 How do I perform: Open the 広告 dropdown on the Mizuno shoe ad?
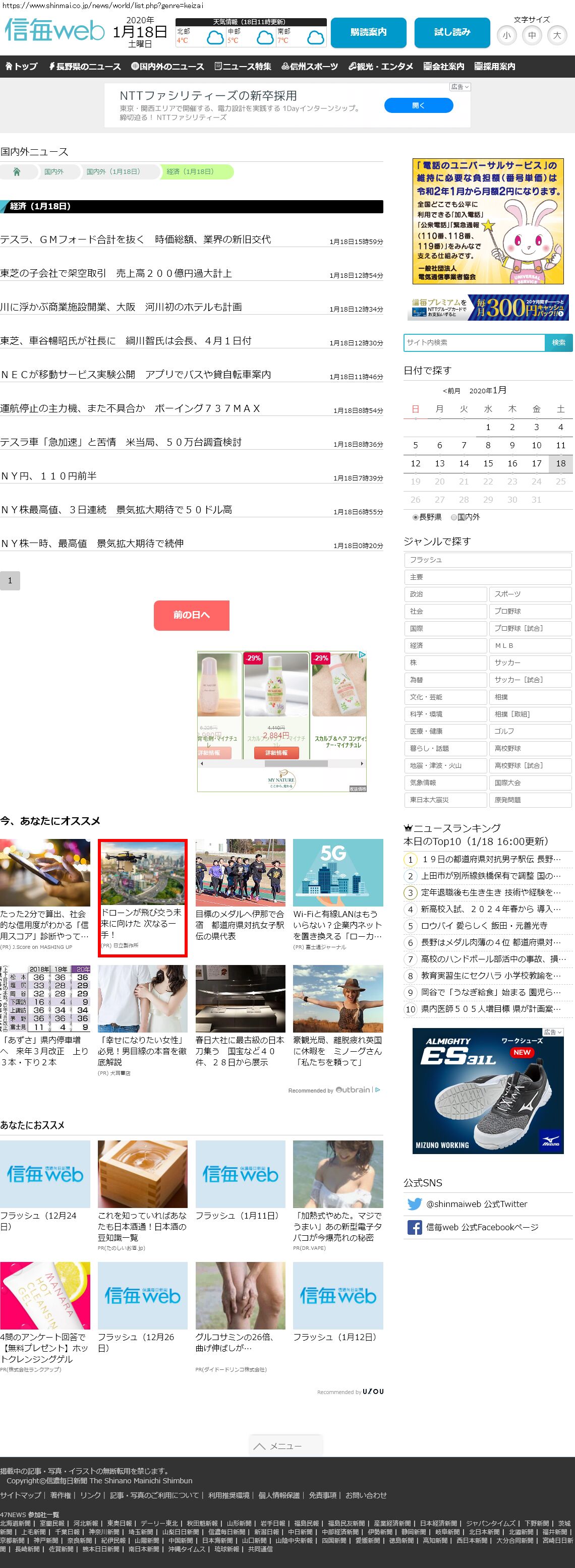552,1033
